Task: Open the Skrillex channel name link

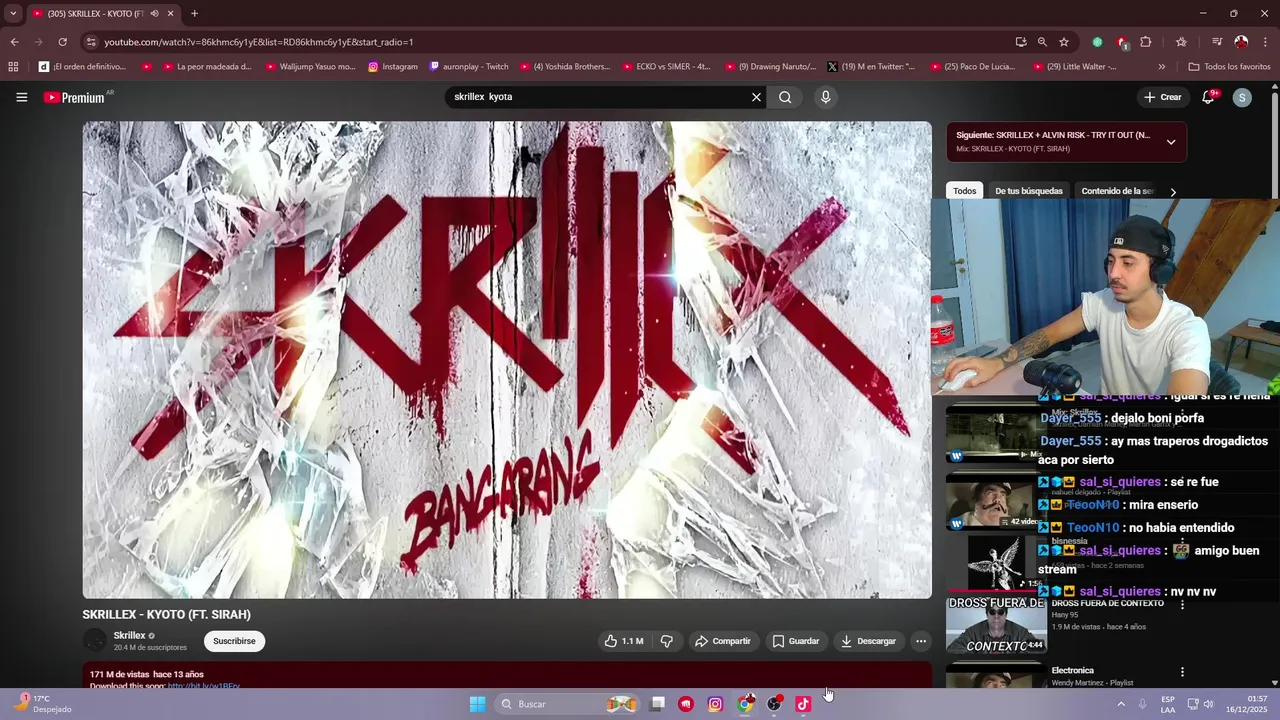Action: point(129,635)
